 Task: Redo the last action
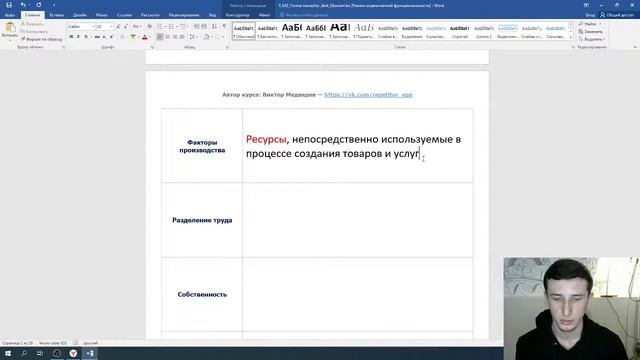pos(39,5)
